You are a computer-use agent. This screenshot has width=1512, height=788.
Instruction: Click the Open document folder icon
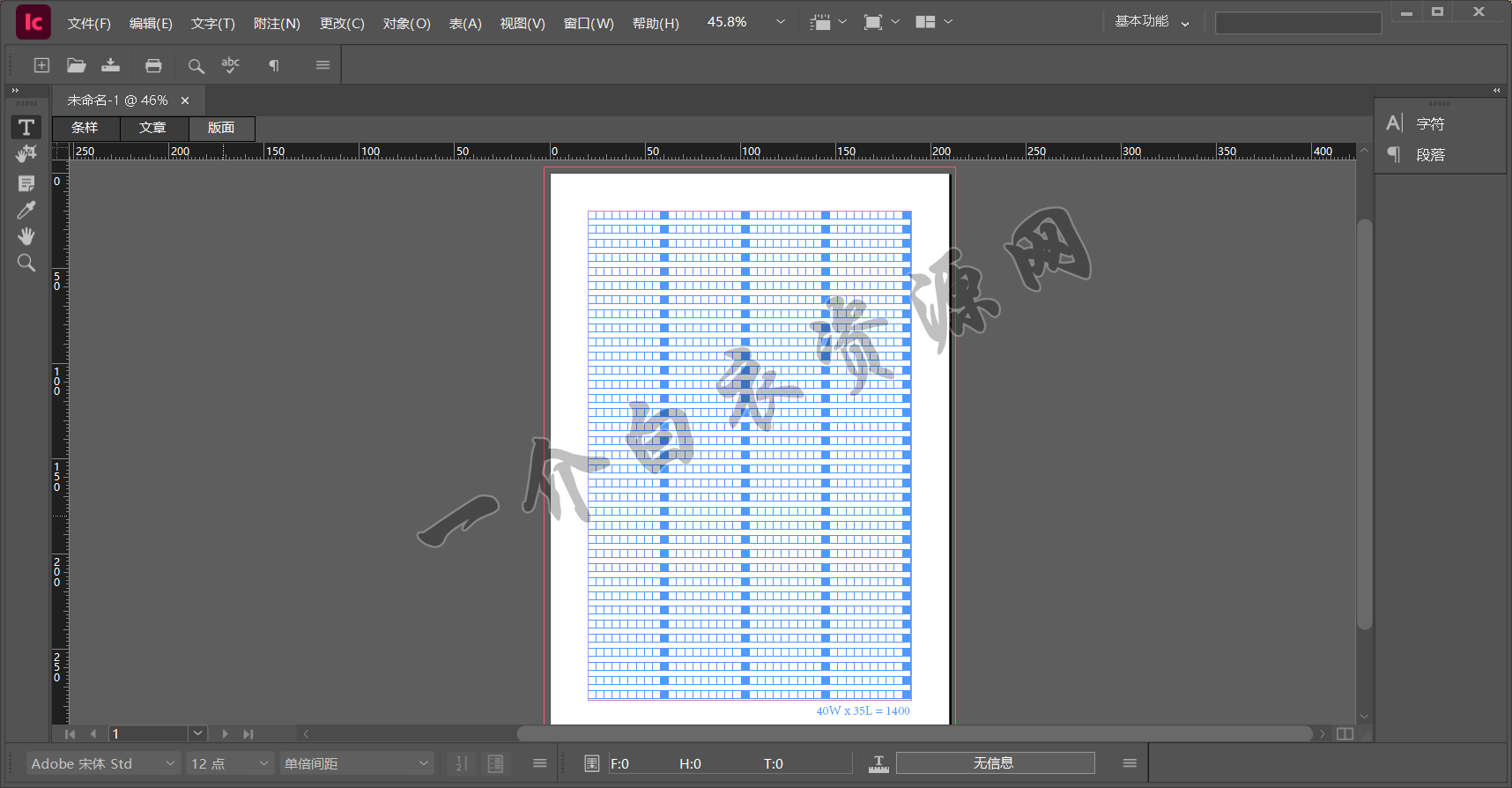pos(77,65)
